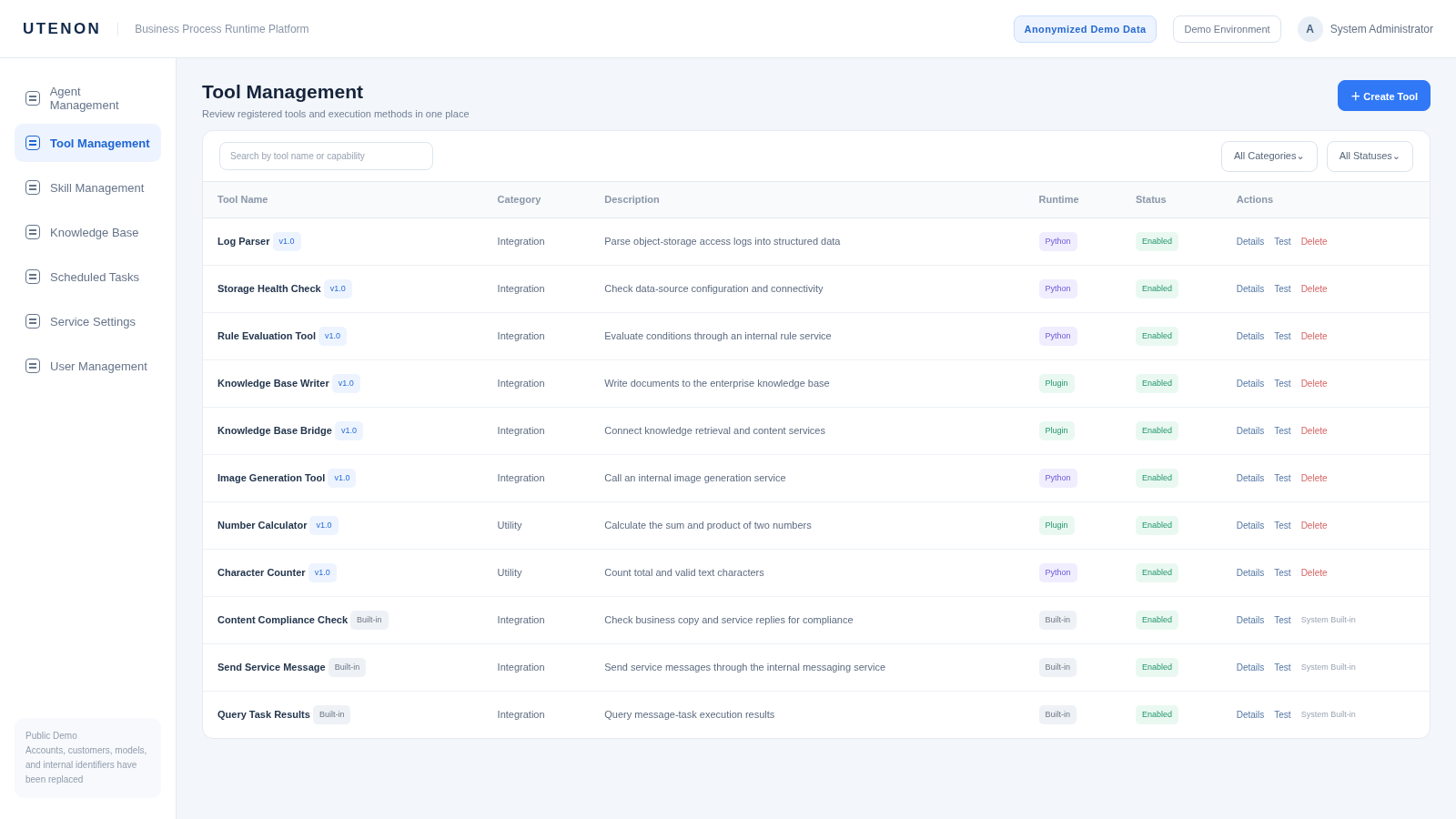Click the Service Settings sidebar icon
This screenshot has height=819, width=1456.
[x=33, y=321]
